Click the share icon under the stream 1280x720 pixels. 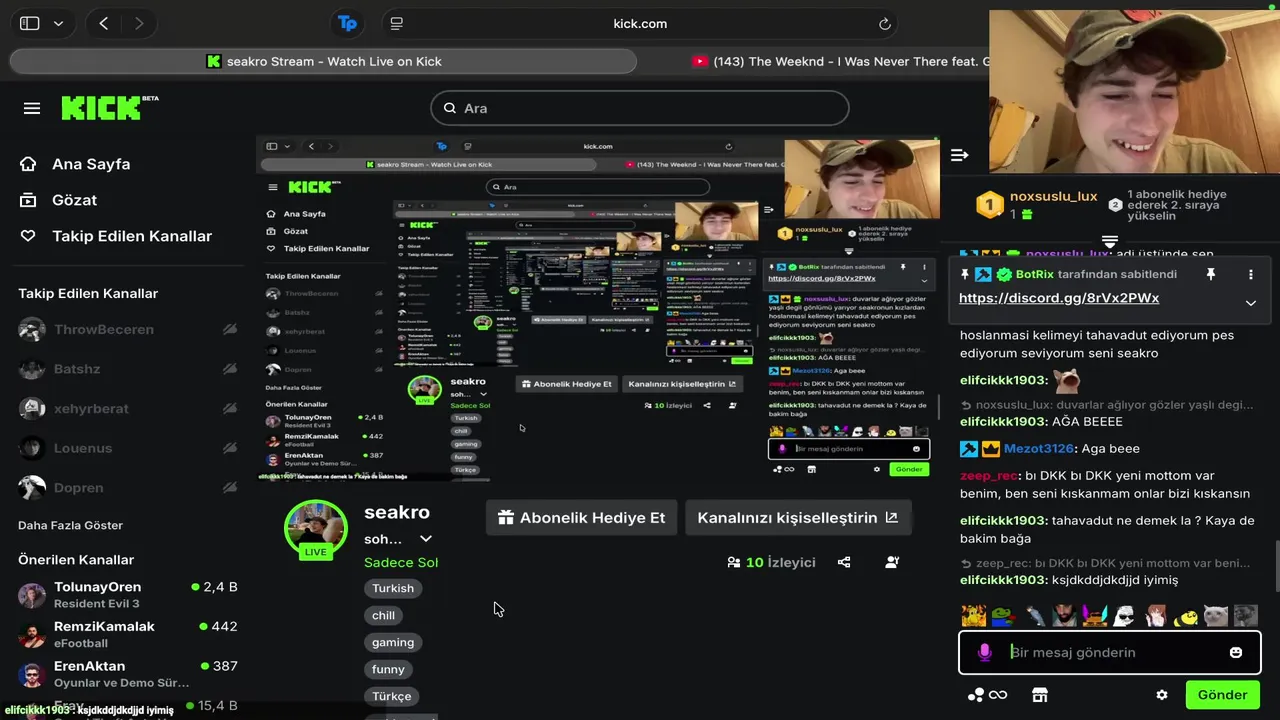[x=844, y=562]
